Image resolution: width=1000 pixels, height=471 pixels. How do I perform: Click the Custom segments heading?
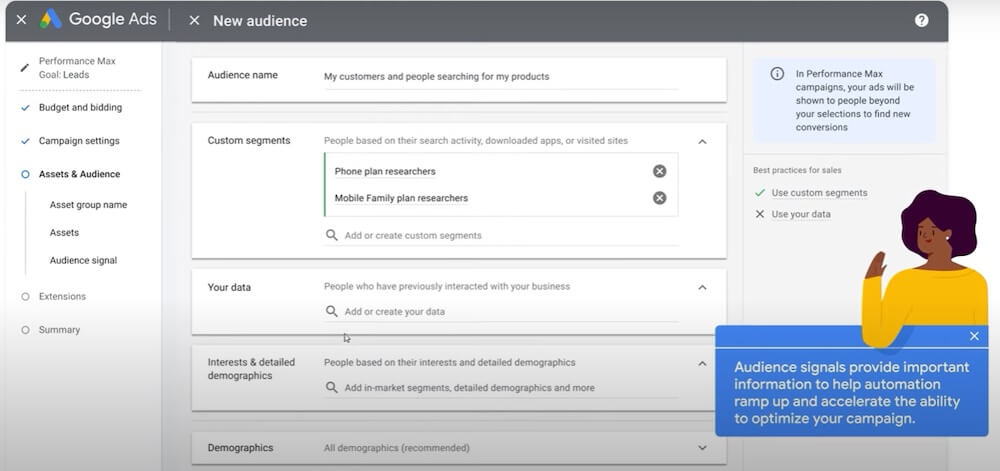249,140
